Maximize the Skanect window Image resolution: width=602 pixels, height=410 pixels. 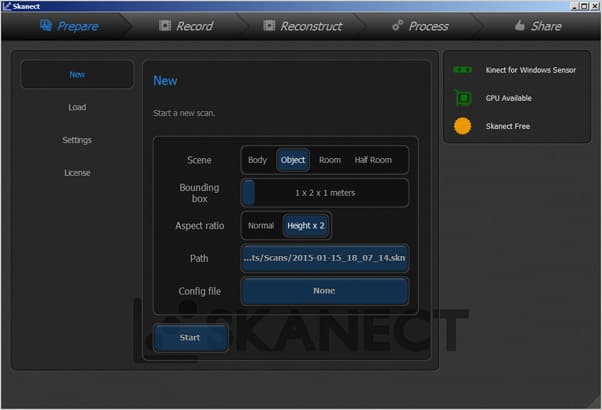click(x=584, y=6)
